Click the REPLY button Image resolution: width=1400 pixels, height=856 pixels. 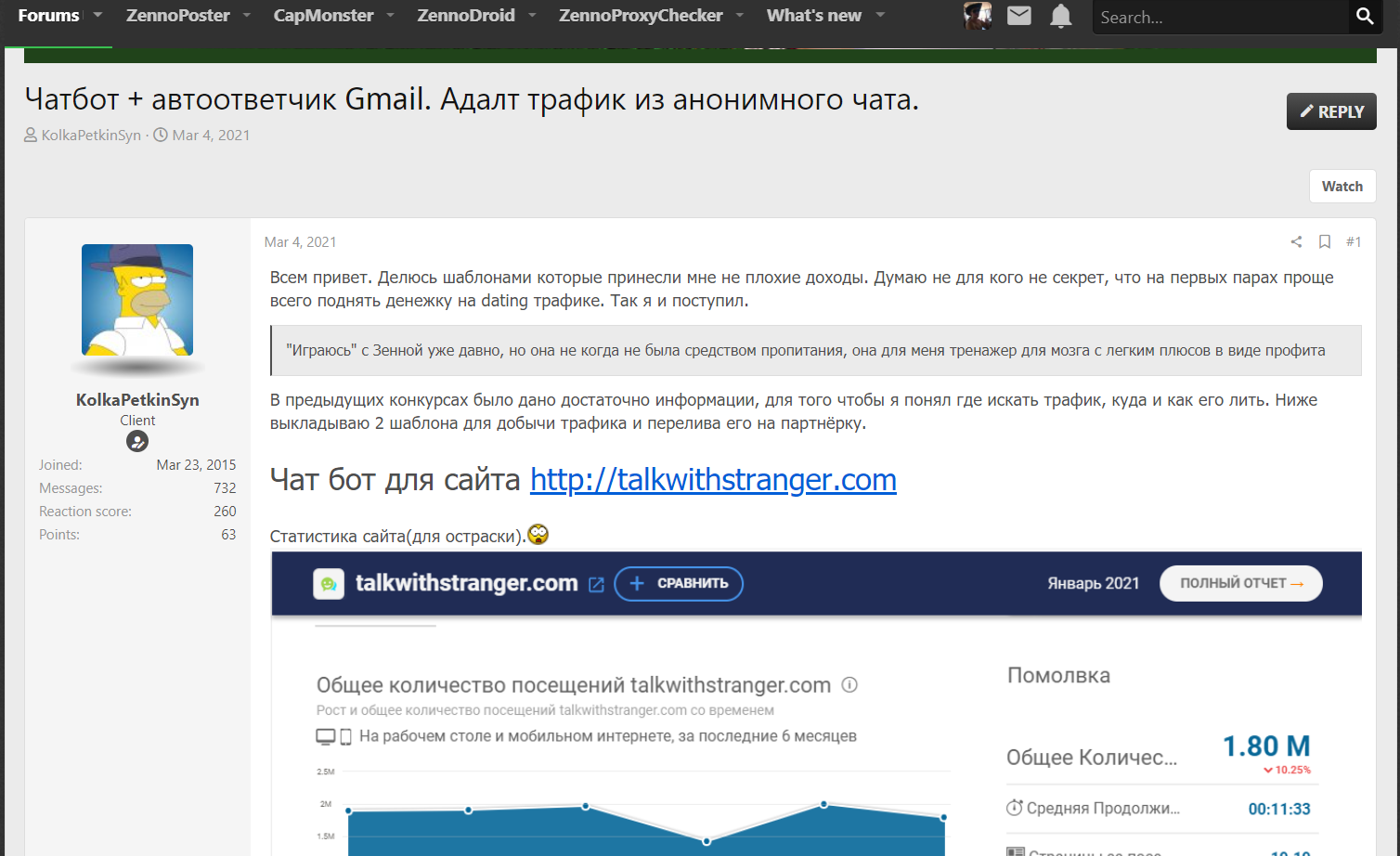pos(1331,111)
